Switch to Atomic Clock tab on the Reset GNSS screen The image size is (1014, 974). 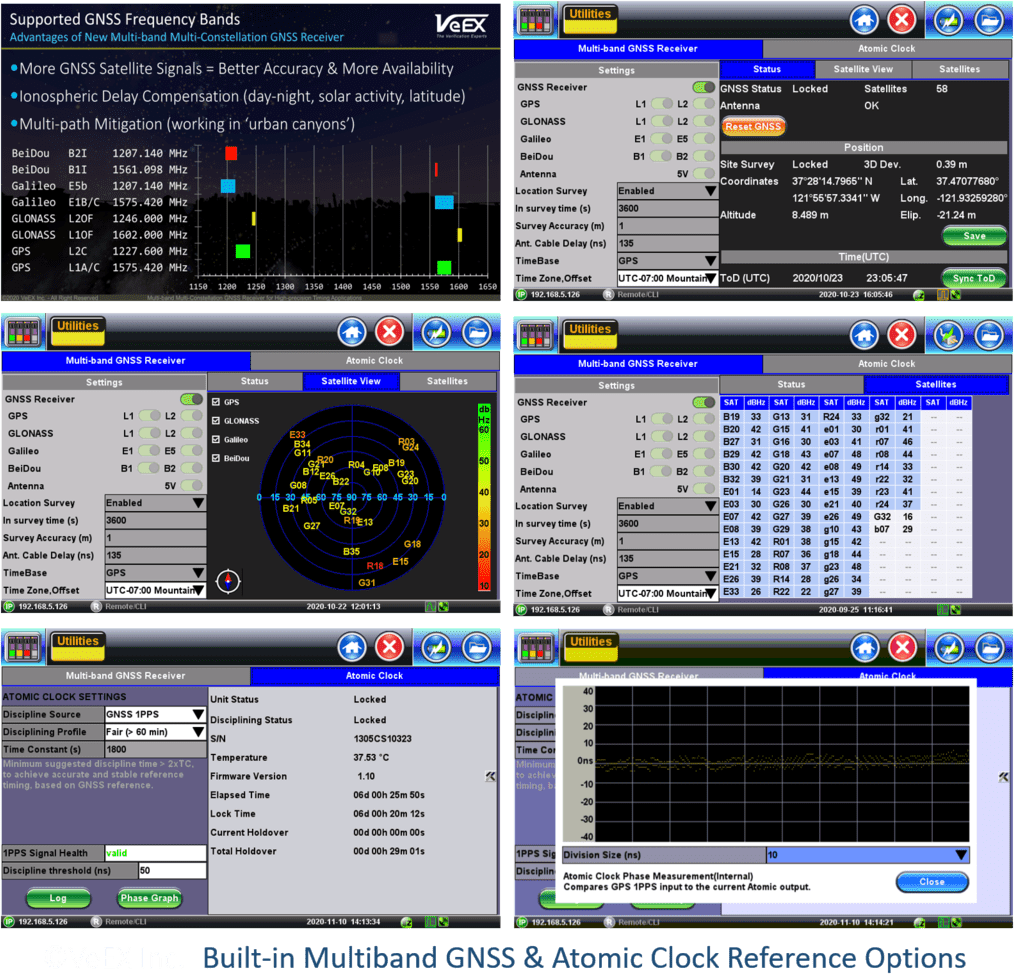886,48
